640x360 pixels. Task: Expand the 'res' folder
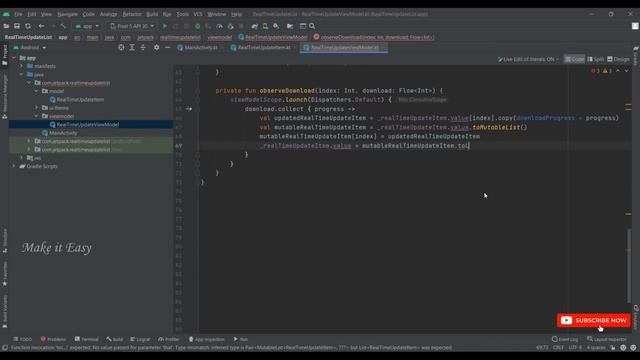click(22, 158)
